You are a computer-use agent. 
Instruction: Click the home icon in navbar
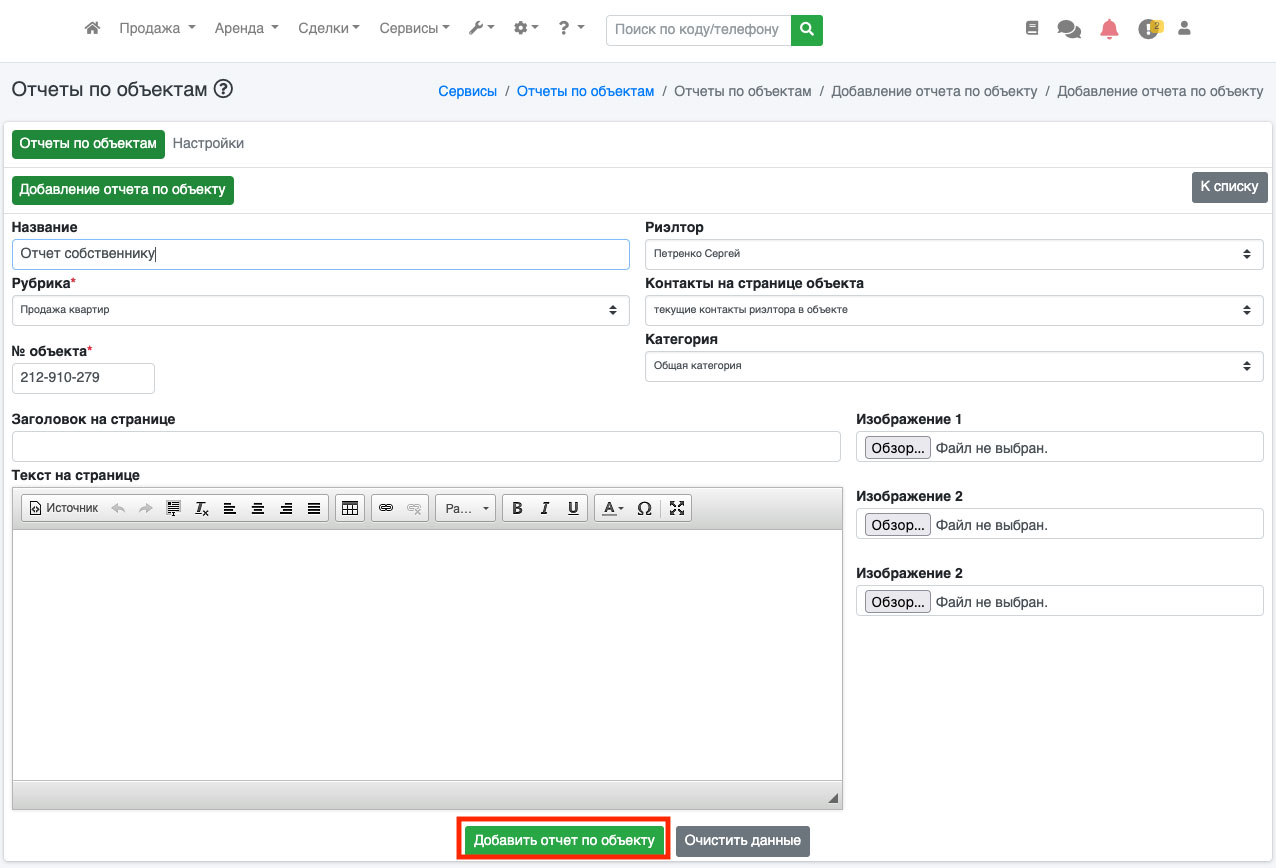92,29
